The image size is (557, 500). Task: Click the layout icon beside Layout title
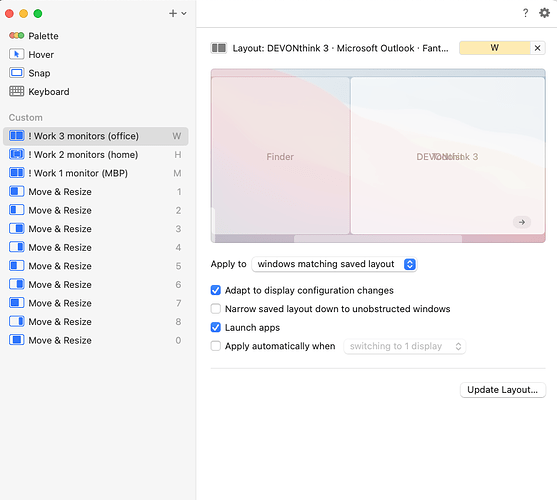[x=218, y=48]
